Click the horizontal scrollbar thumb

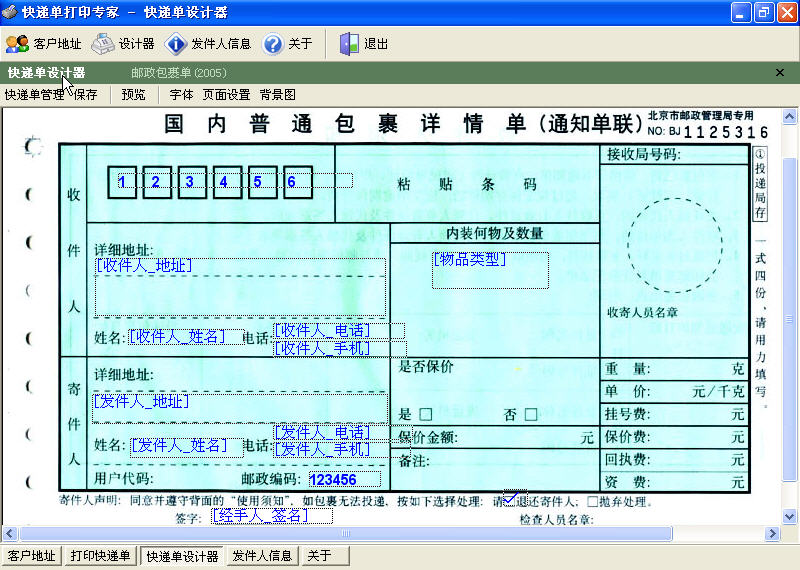point(345,534)
